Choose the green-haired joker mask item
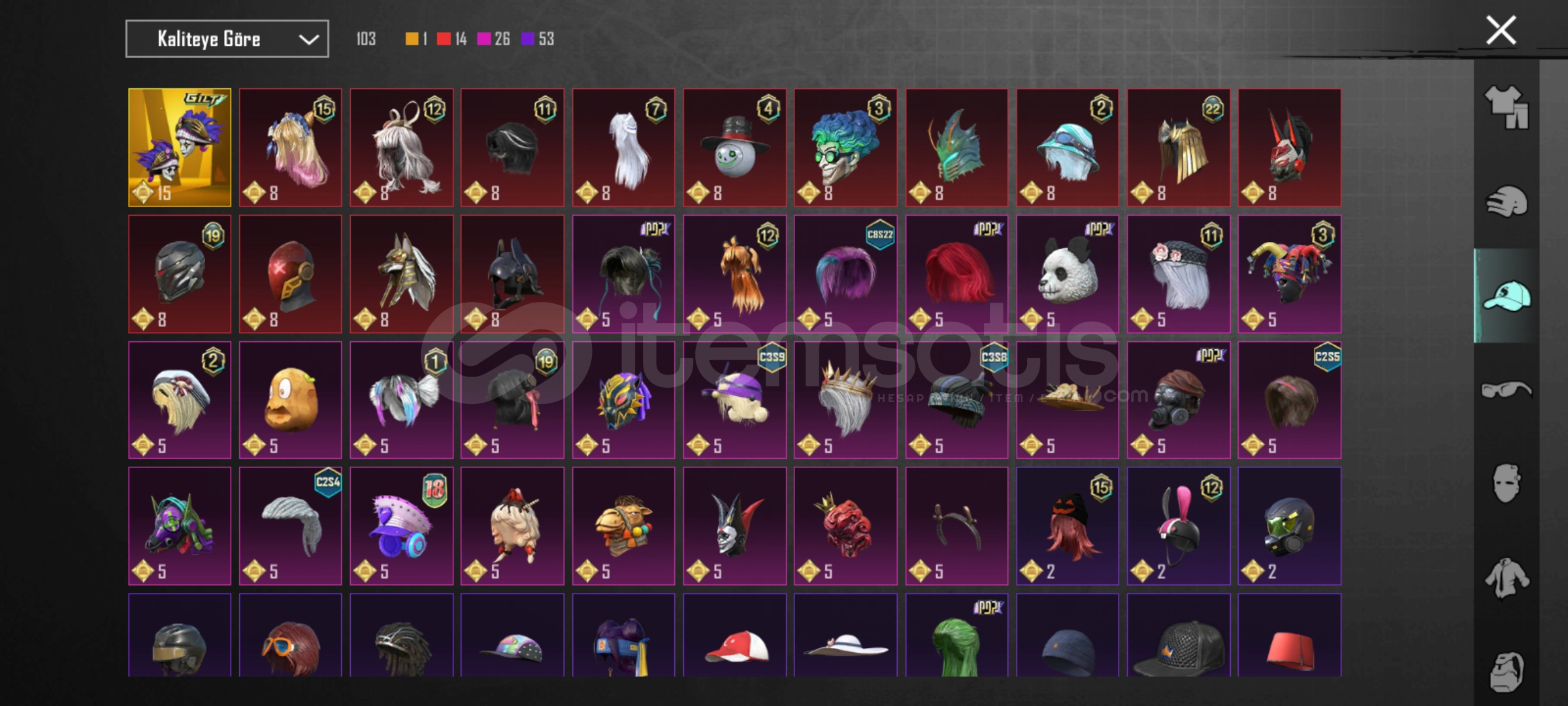Screen dimensions: 1568x706 (x=845, y=148)
